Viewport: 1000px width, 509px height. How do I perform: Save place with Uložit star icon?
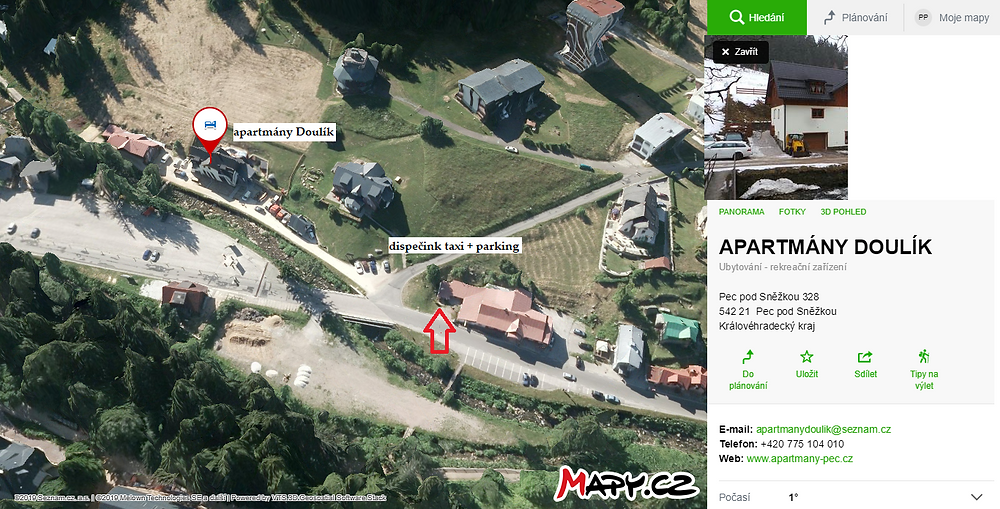click(x=807, y=357)
